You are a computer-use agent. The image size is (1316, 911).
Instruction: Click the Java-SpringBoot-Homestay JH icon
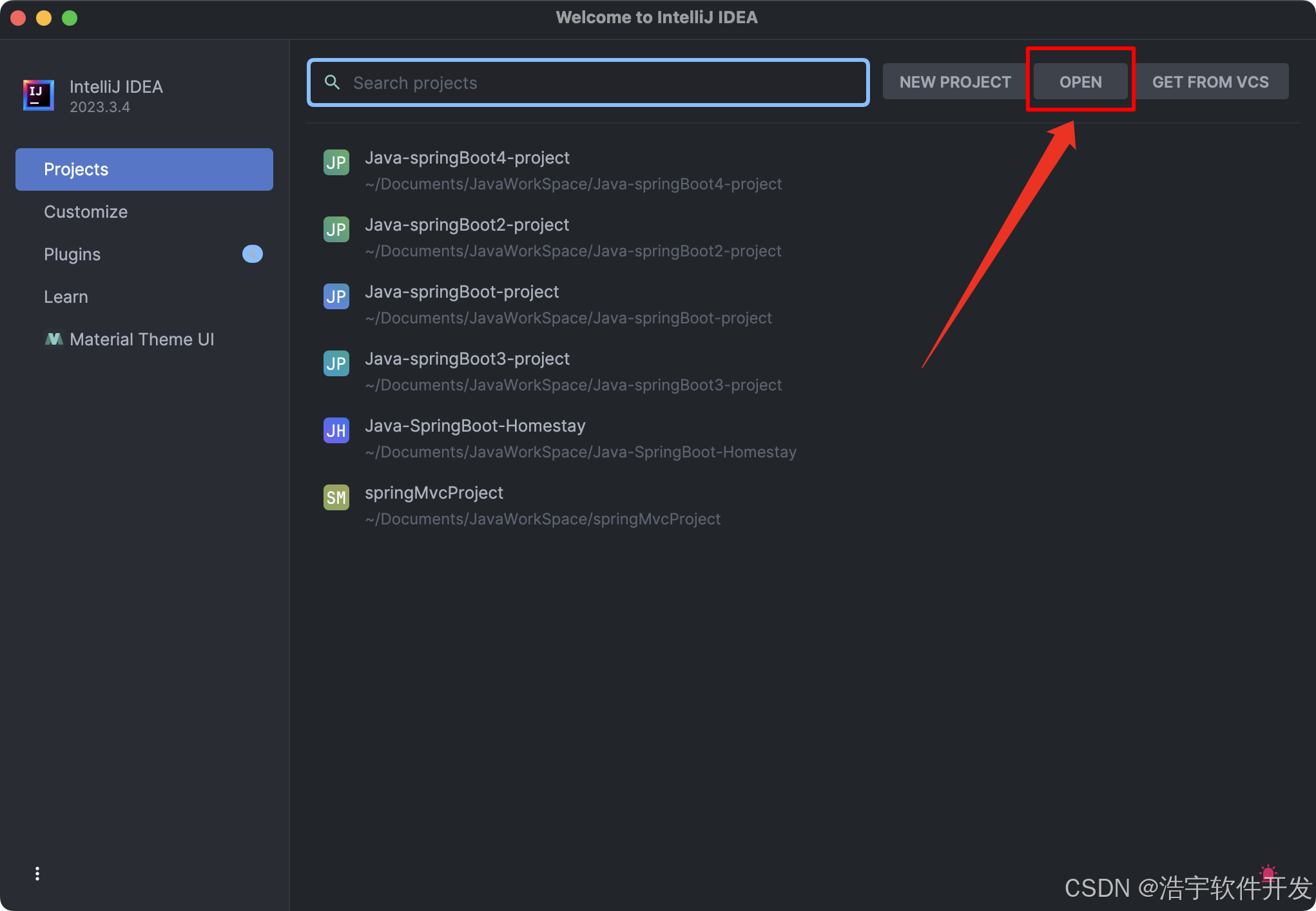click(x=336, y=430)
